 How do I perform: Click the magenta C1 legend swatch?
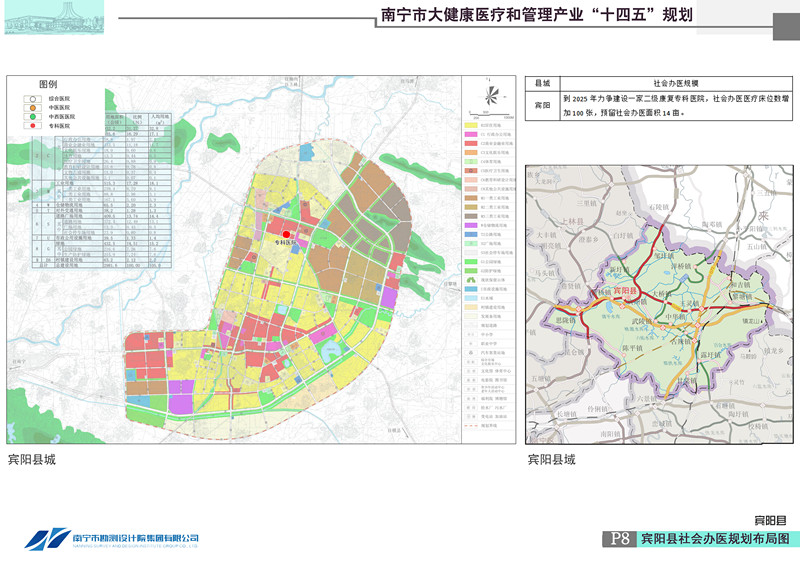[x=470, y=134]
